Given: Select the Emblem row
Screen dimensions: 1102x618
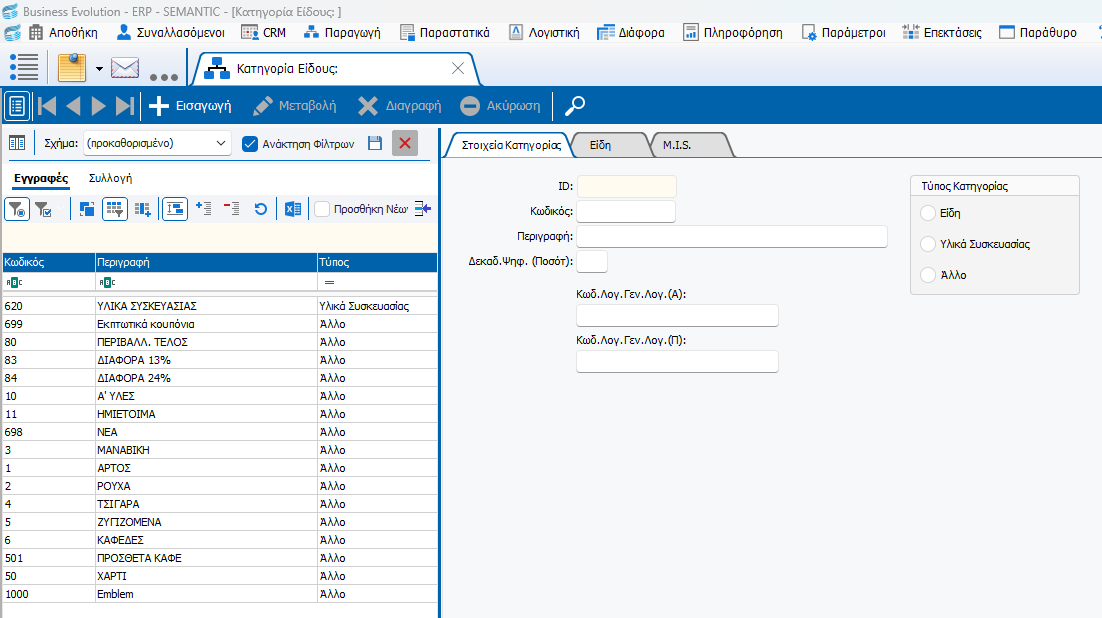Looking at the screenshot, I should pos(220,594).
